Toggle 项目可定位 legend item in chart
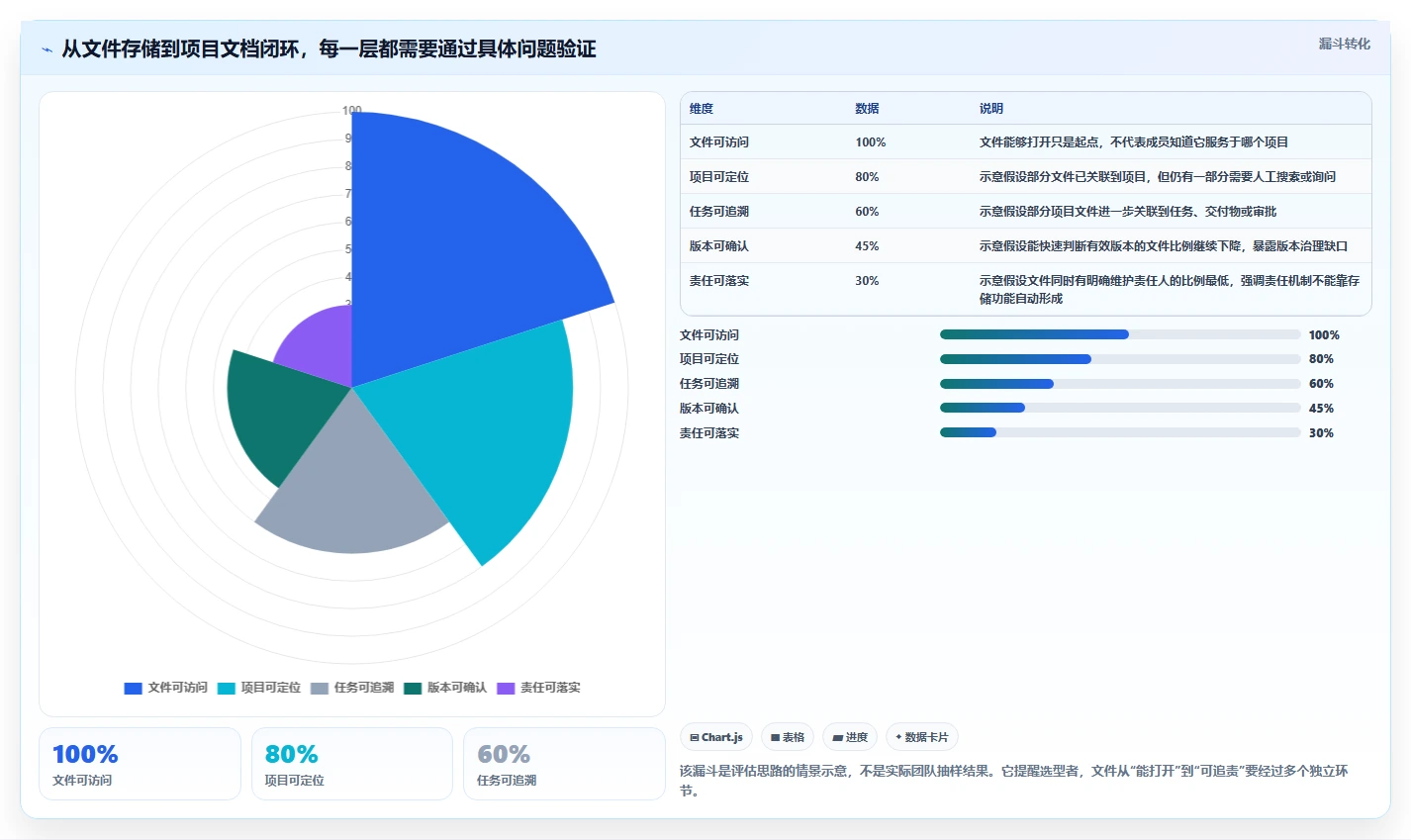This screenshot has height=840, width=1411. (x=259, y=688)
